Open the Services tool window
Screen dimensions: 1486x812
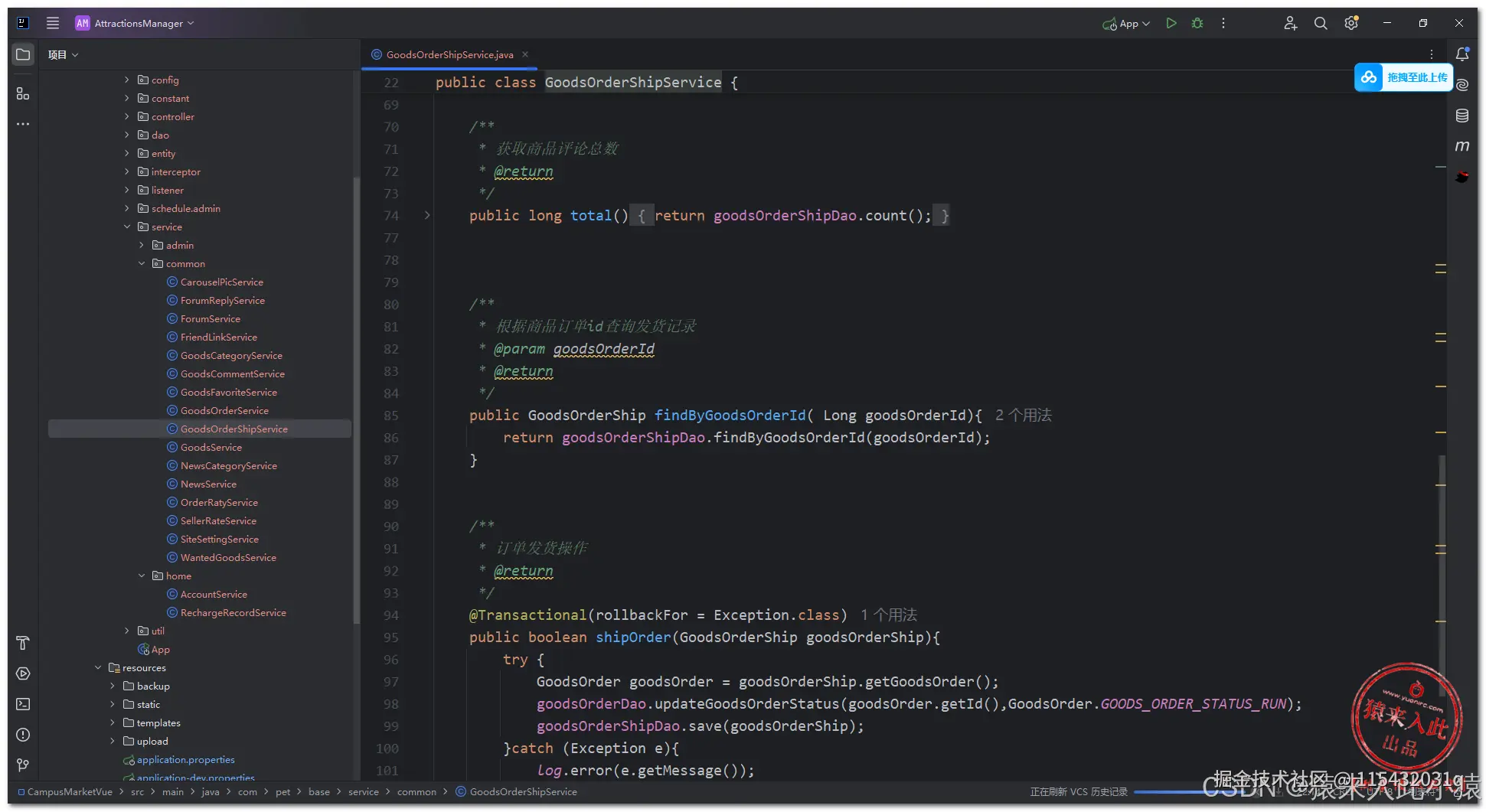(23, 673)
